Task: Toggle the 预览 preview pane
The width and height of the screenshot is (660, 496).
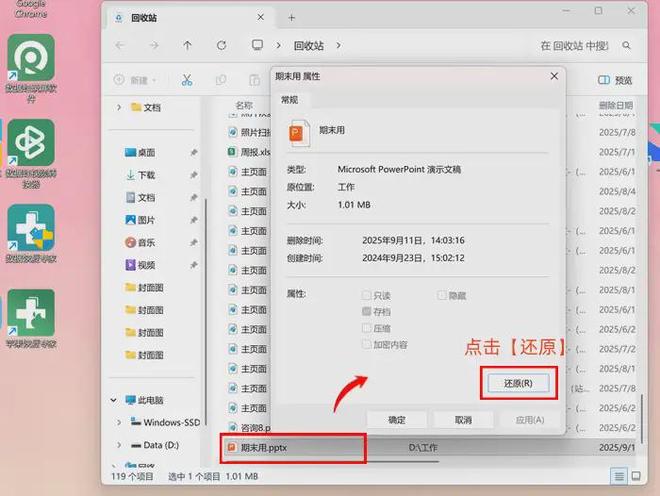Action: [x=615, y=80]
